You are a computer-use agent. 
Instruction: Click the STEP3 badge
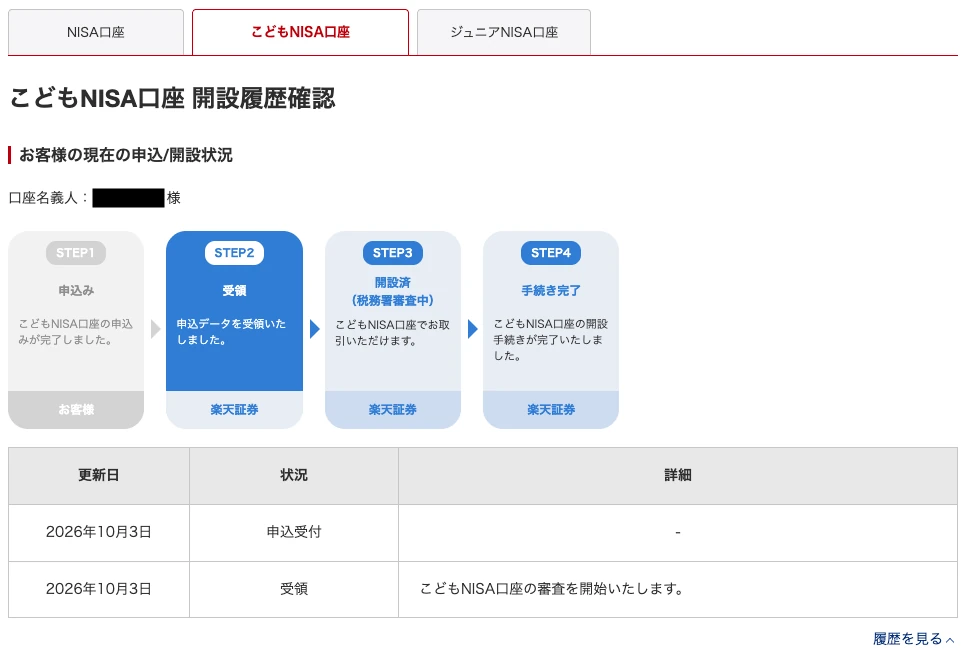click(392, 253)
